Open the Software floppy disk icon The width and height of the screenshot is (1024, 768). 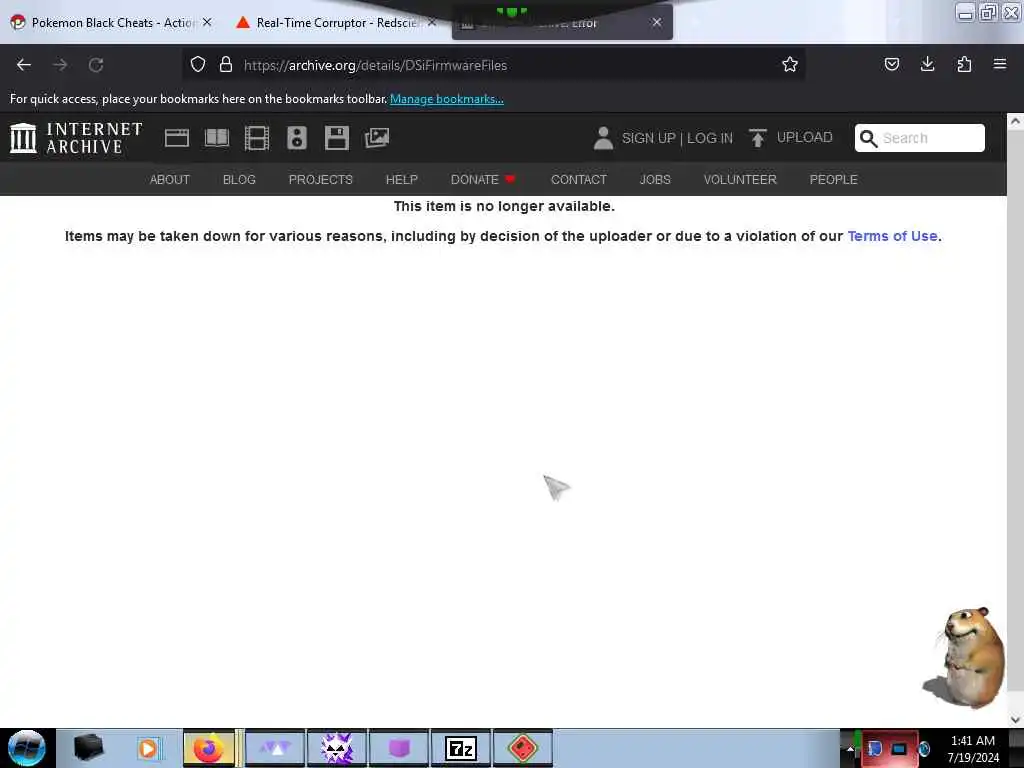(x=337, y=138)
